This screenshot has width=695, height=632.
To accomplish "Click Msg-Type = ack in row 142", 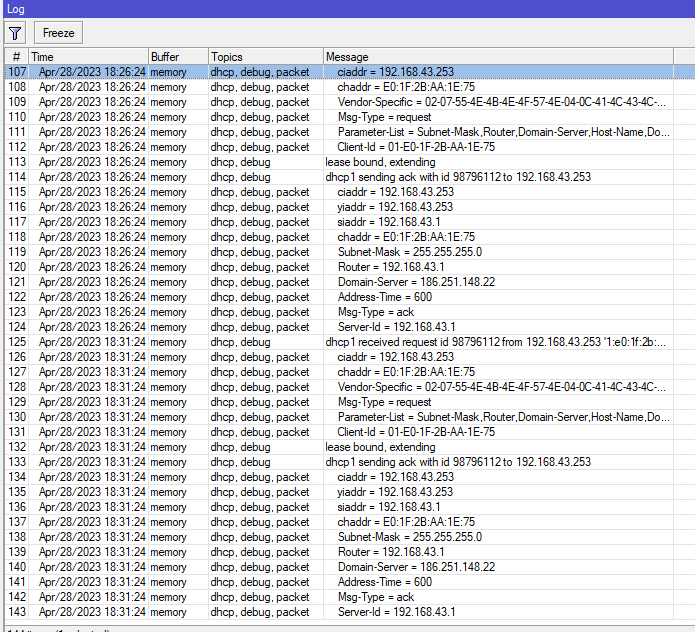I will [x=376, y=597].
